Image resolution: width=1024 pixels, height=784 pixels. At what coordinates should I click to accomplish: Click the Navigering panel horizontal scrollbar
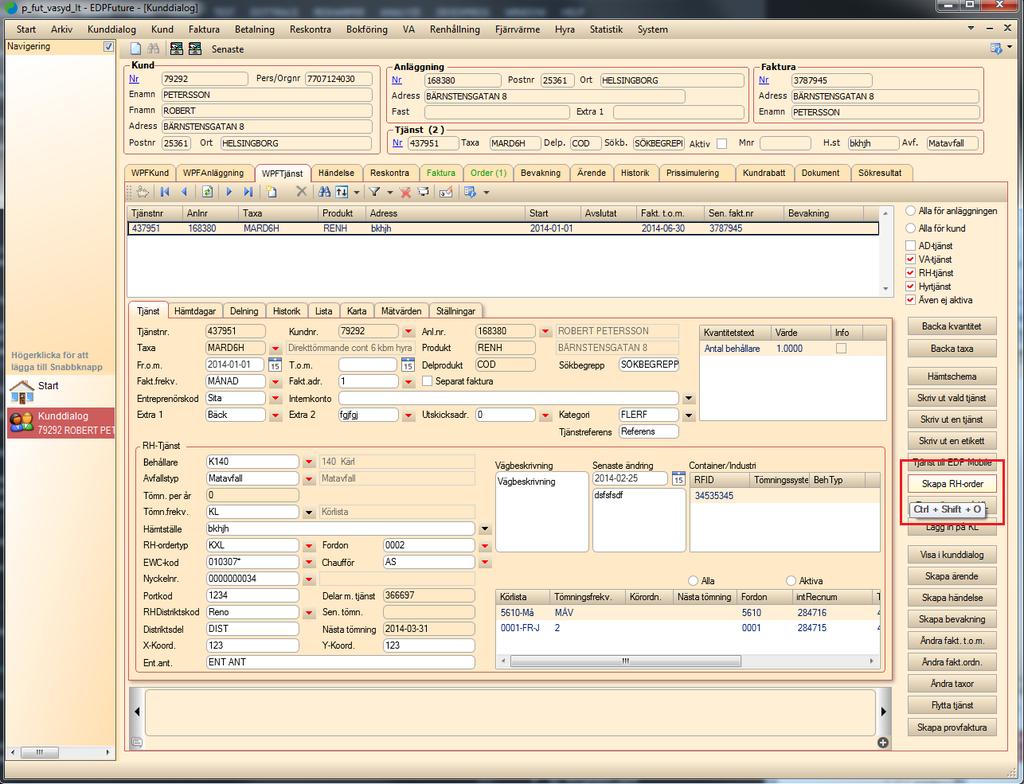[x=39, y=753]
